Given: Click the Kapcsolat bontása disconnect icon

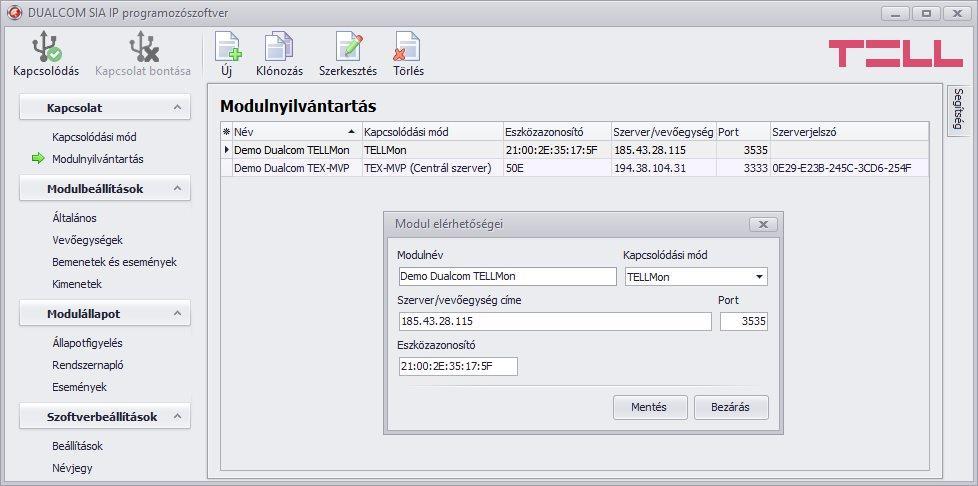Looking at the screenshot, I should tap(143, 47).
